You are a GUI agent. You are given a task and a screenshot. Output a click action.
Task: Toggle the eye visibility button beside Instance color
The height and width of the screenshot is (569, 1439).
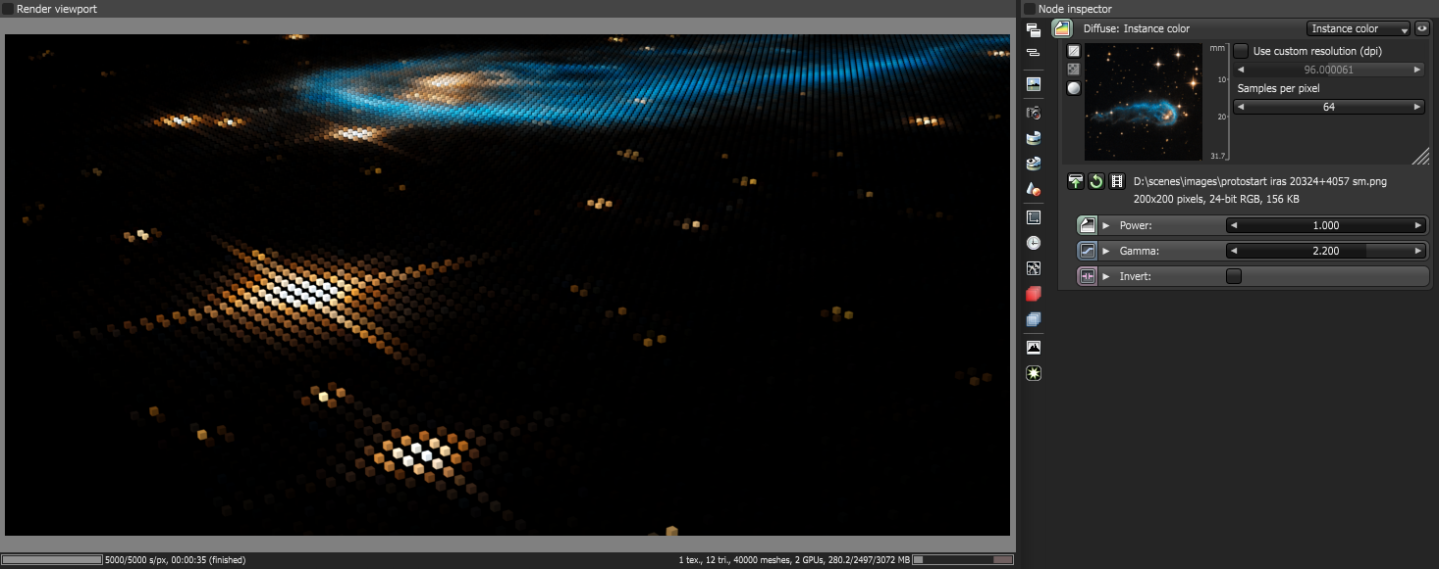coord(1422,29)
